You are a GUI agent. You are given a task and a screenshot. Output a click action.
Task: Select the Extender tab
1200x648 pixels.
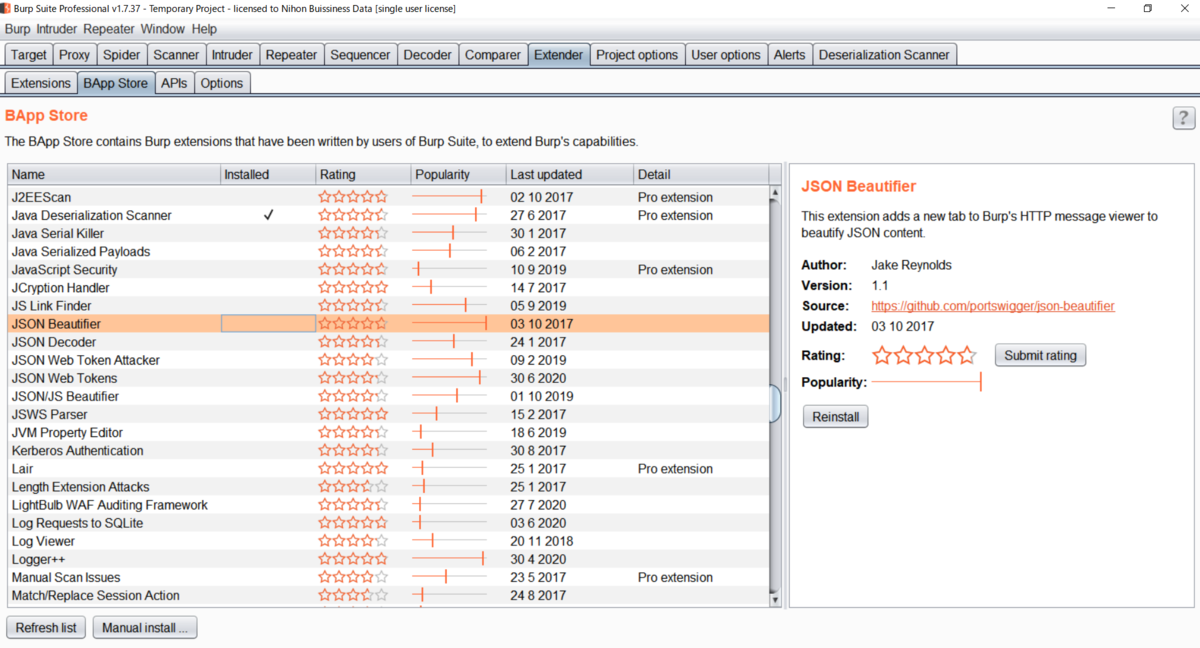pyautogui.click(x=558, y=55)
